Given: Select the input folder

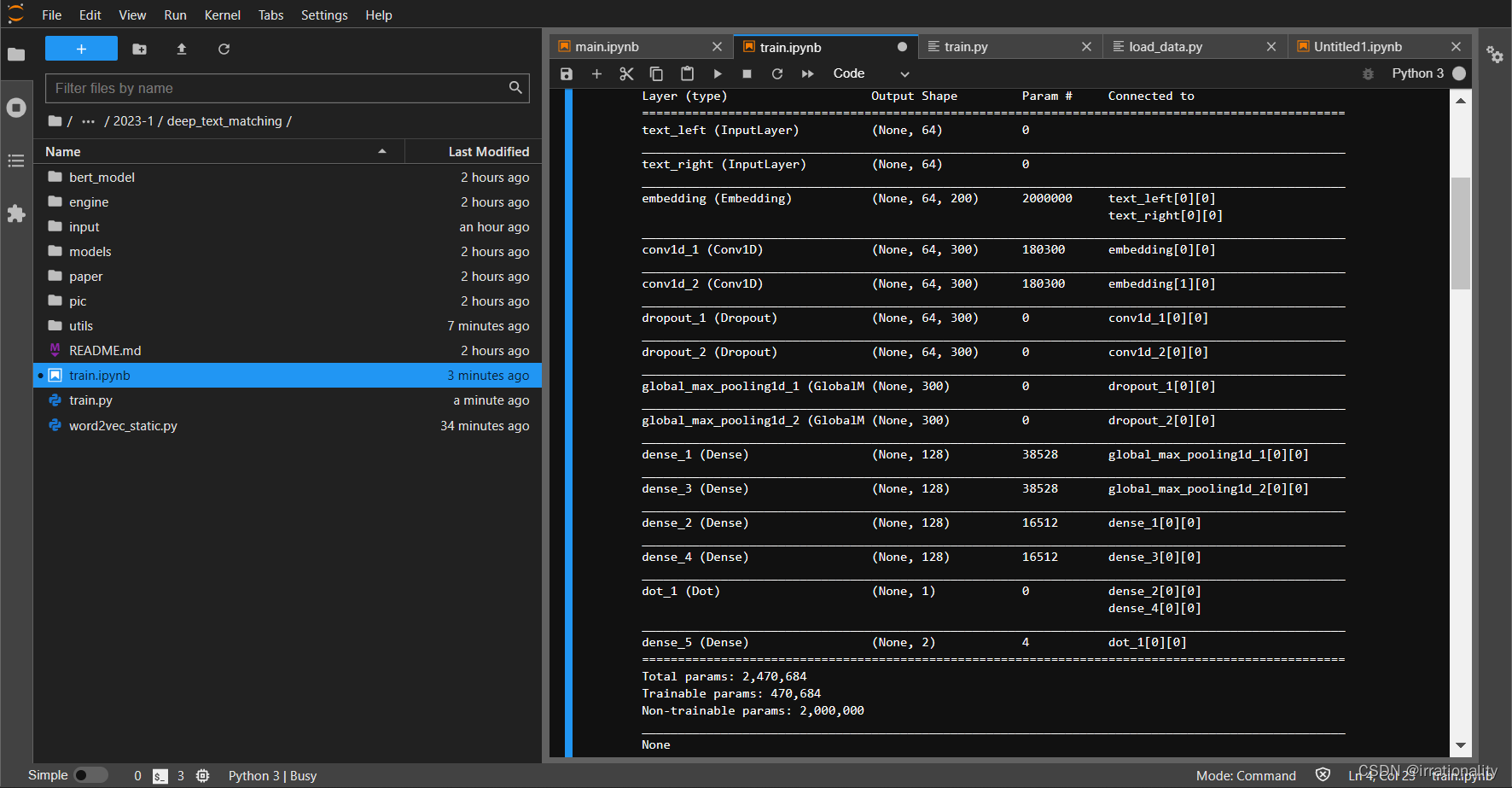Looking at the screenshot, I should tap(288, 226).
